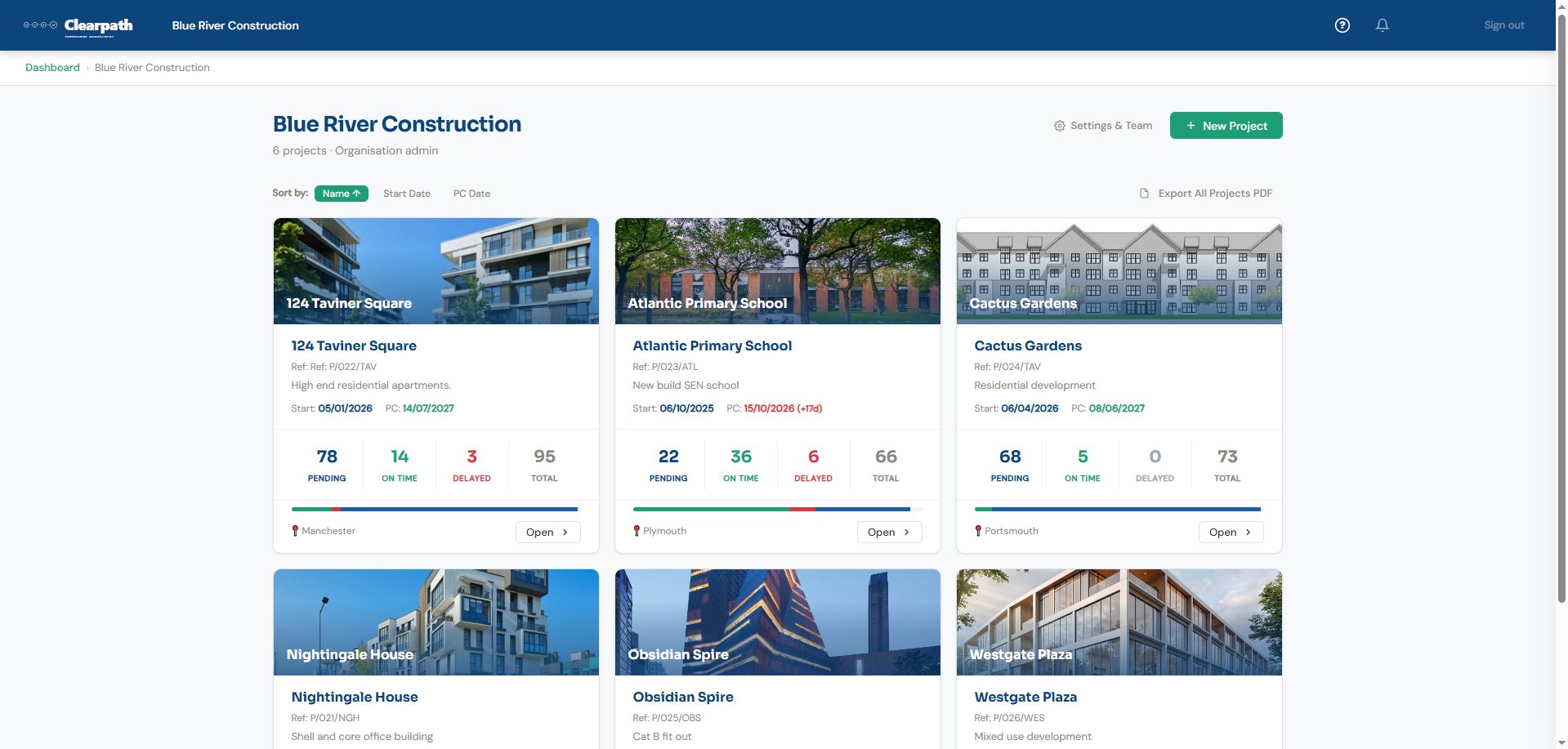Click Blue River Construction in the top bar
The width and height of the screenshot is (1568, 749).
click(x=235, y=25)
